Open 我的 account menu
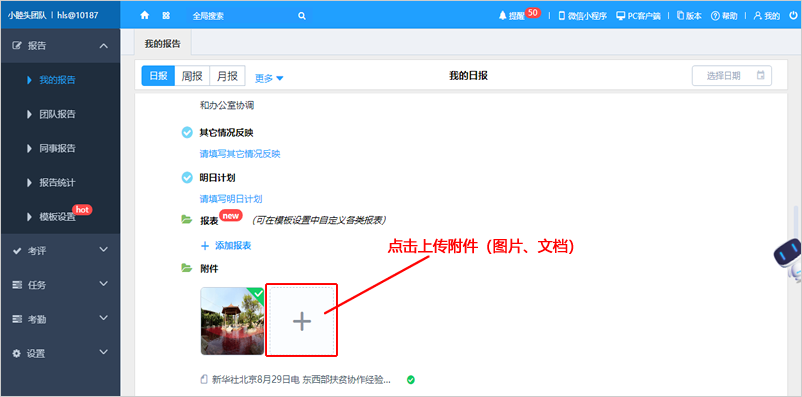Image resolution: width=802 pixels, height=397 pixels. [x=766, y=16]
